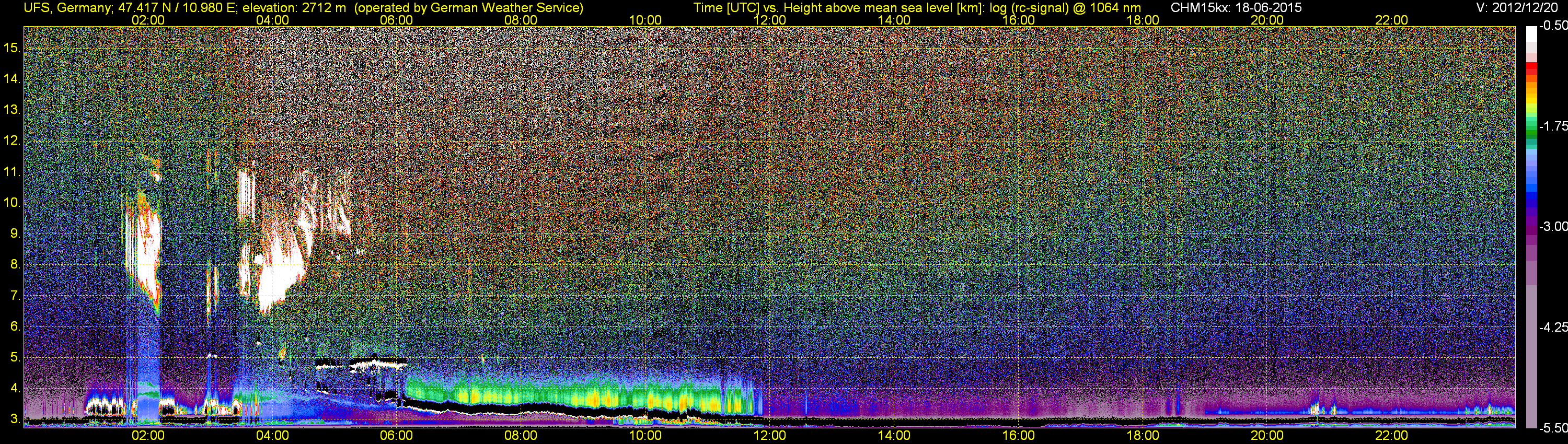The image size is (1568, 444).
Task: Click the '9.' km height axis label
Action: point(16,233)
